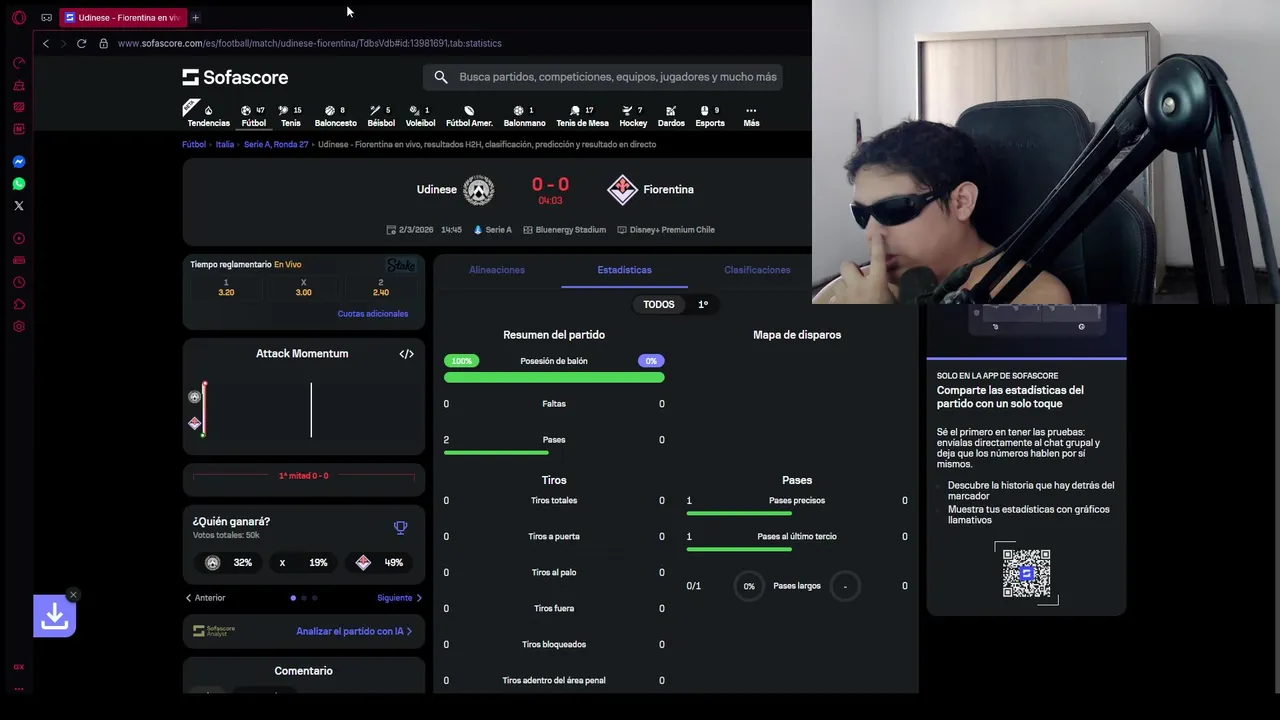Go to Siguiente card
1280x720 pixels.
399,598
